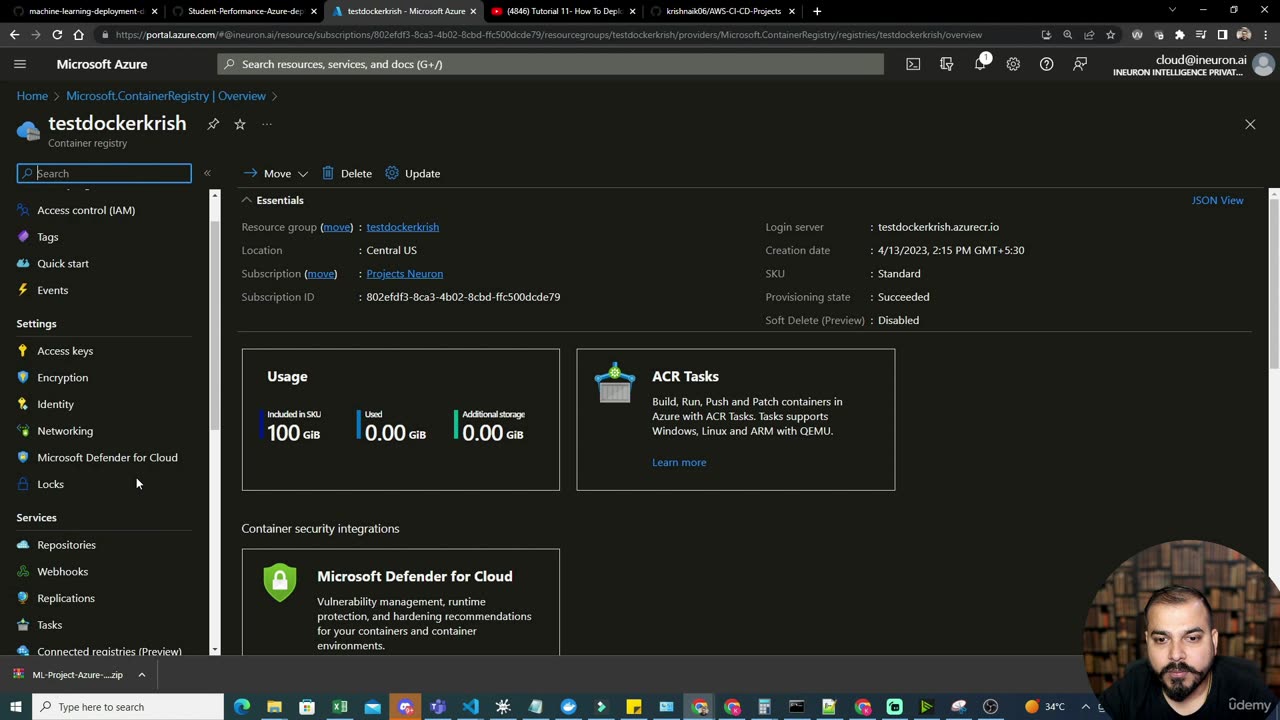This screenshot has height=720, width=1280.
Task: Open Access keys settings
Action: pyautogui.click(x=65, y=351)
